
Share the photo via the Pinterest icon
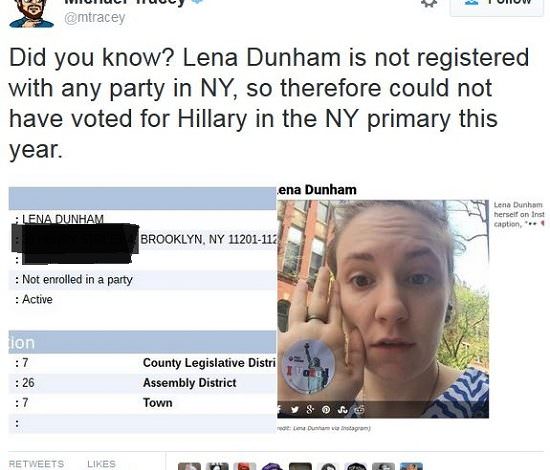[x=326, y=409]
